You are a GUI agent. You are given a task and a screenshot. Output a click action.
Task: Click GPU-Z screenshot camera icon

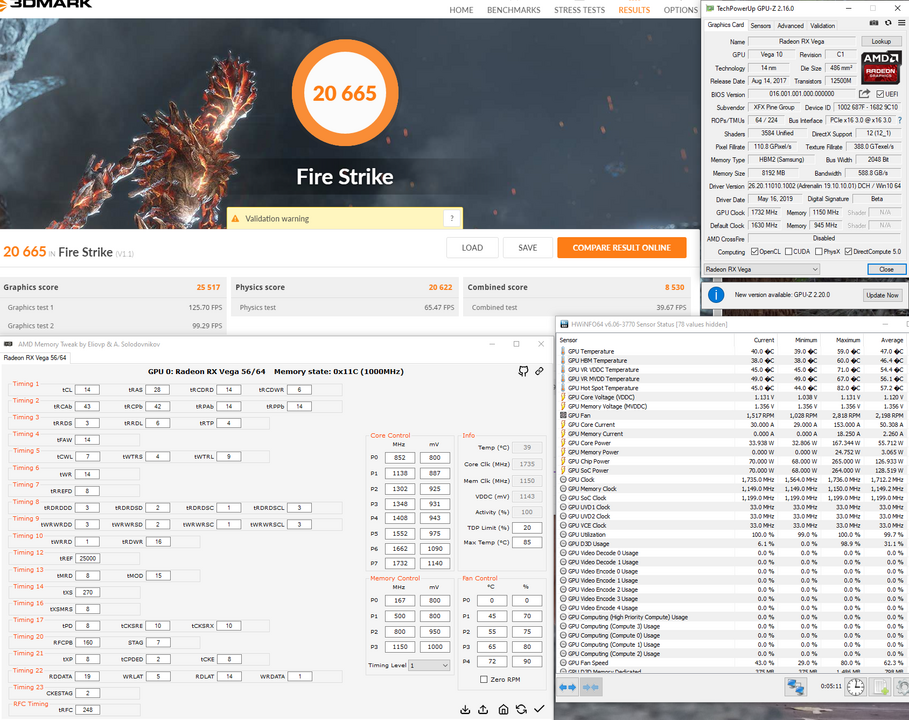click(x=874, y=23)
